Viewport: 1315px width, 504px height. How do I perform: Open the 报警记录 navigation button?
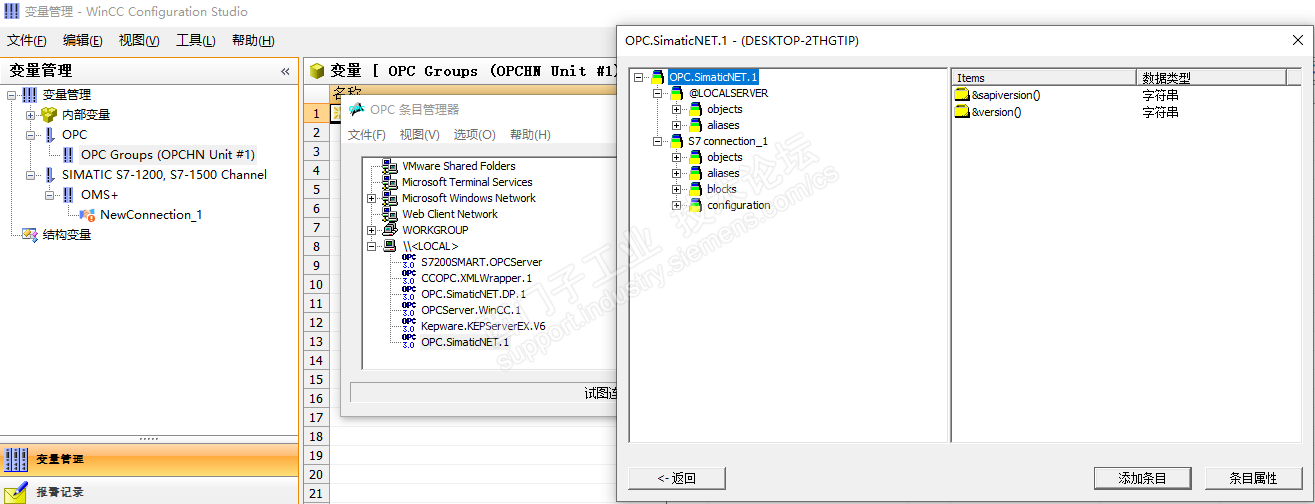click(150, 492)
